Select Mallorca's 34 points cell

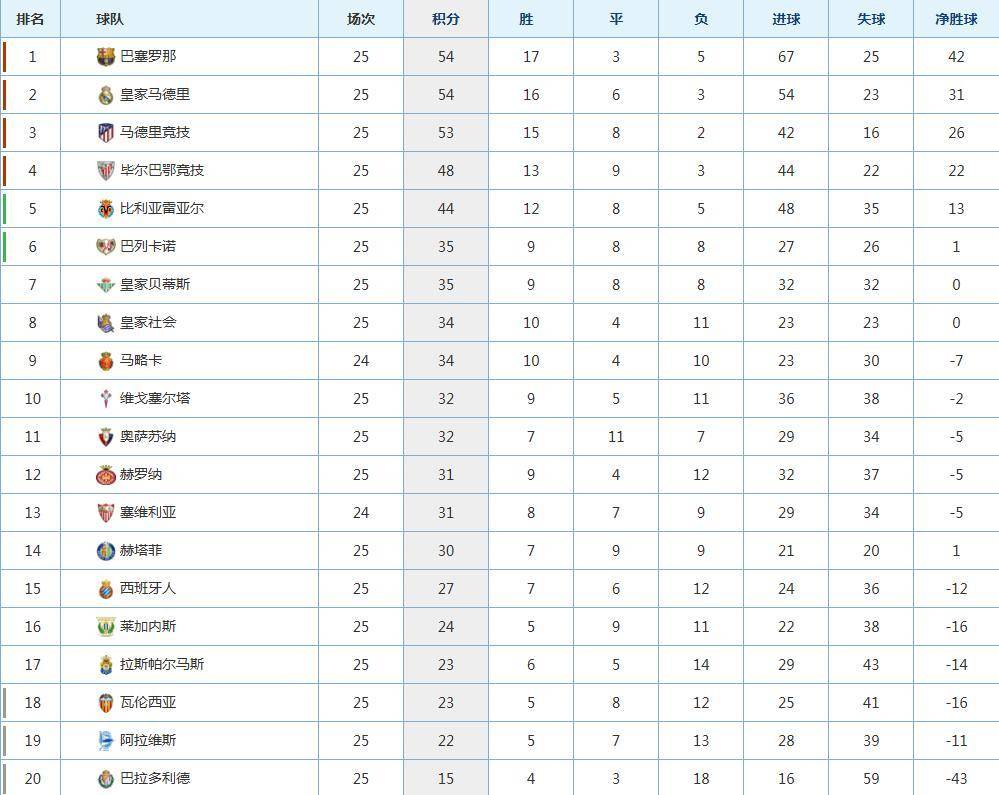click(446, 361)
